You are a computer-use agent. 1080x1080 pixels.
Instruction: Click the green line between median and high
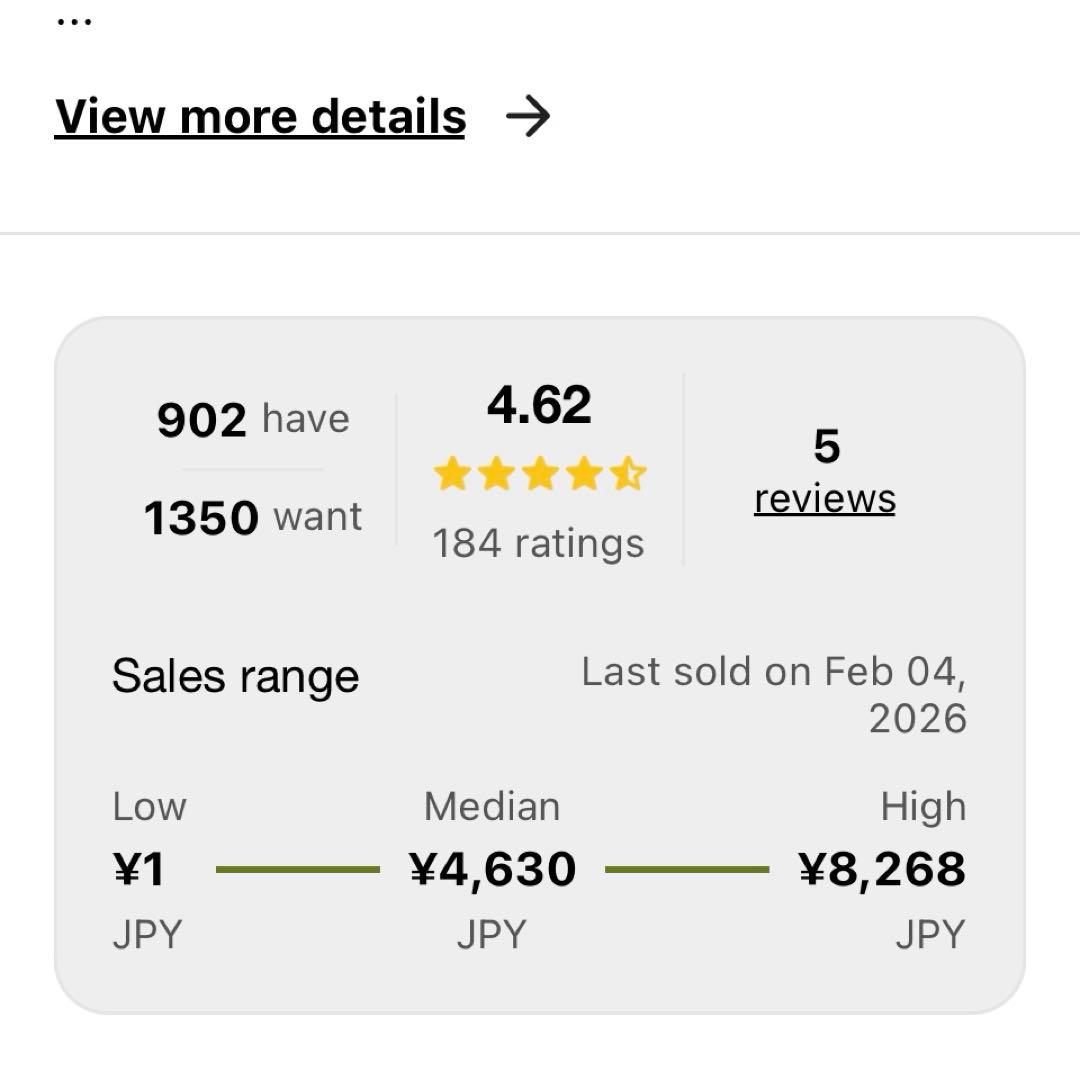[x=687, y=870]
